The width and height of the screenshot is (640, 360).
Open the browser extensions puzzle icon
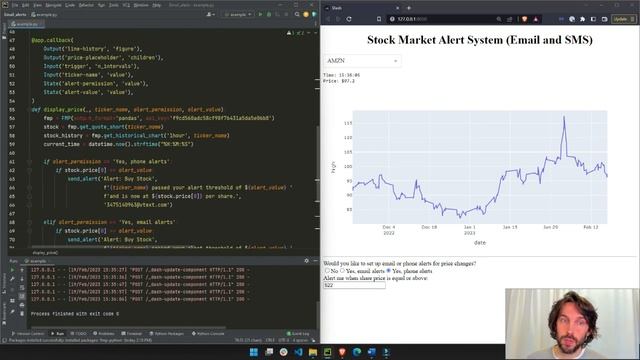pyautogui.click(x=582, y=19)
